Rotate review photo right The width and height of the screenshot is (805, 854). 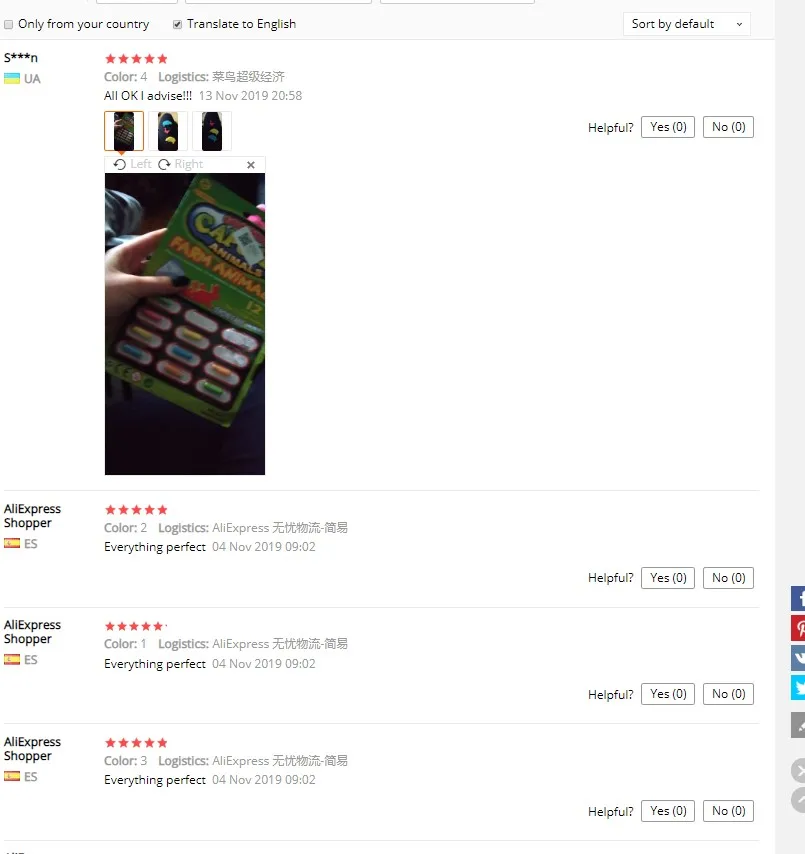coord(181,164)
